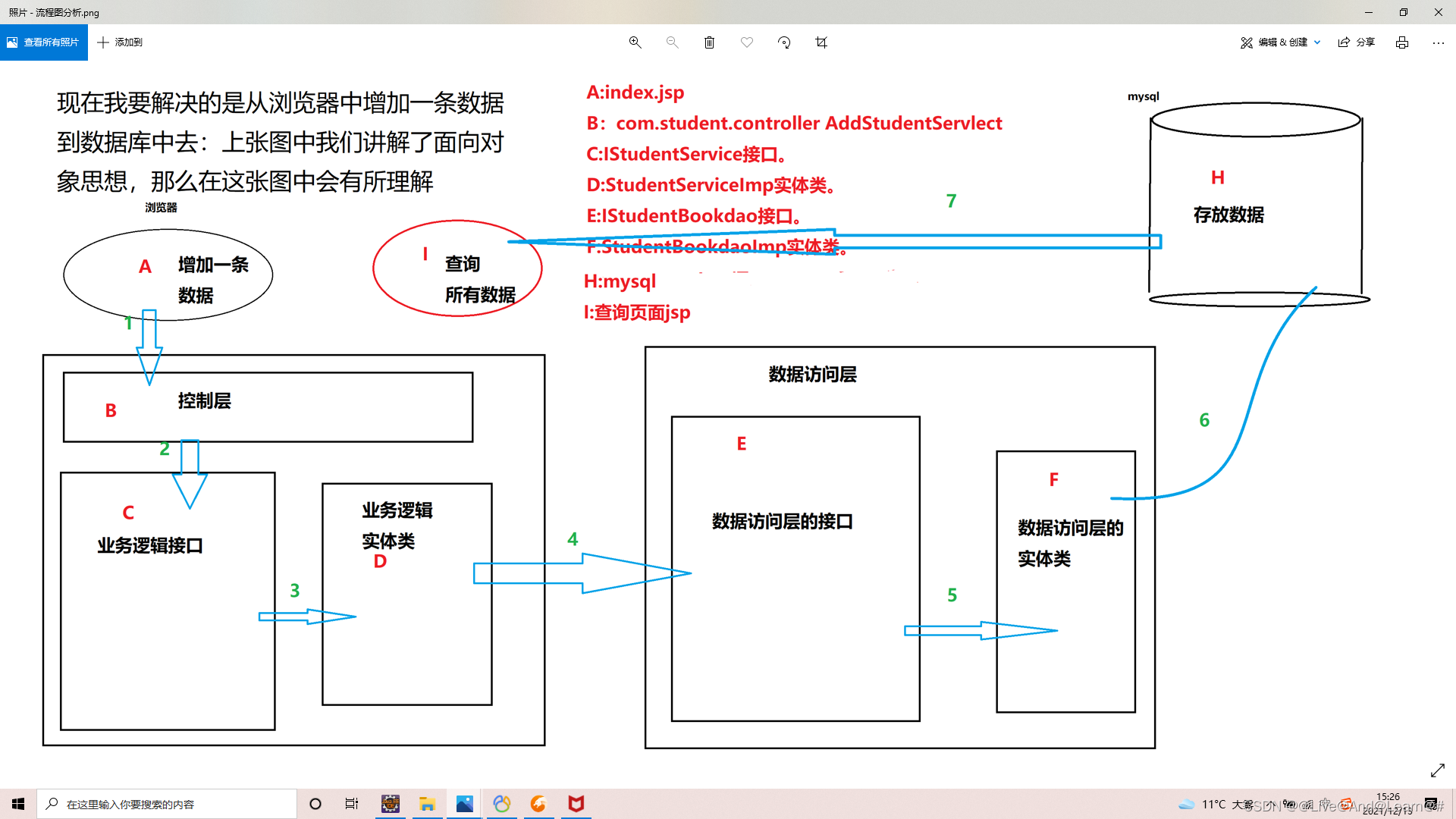The image size is (1456, 819).
Task: Click See all photos button
Action: 44,42
